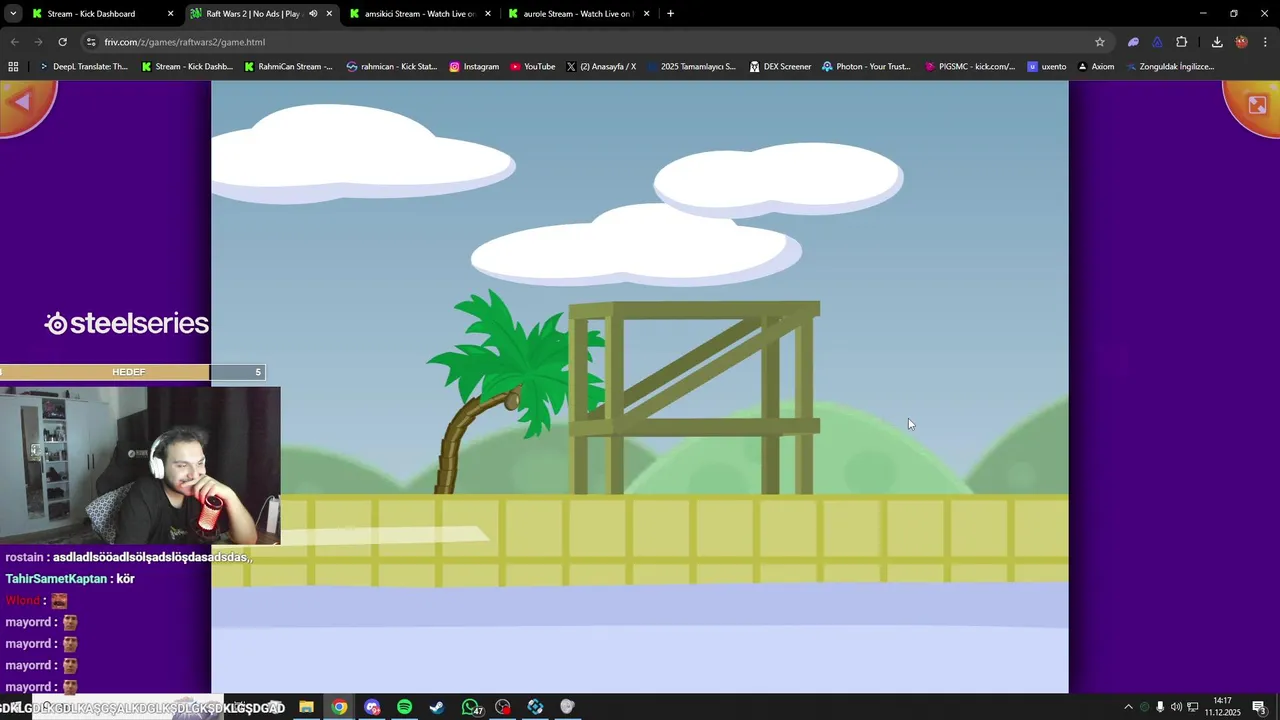Open Spotify from the taskbar
The image size is (1280, 720).
[x=404, y=707]
